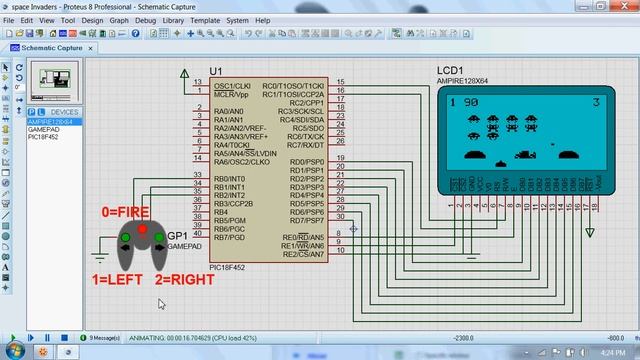Click the Windows Start orb
Image resolution: width=640 pixels, height=360 pixels.
coord(15,351)
